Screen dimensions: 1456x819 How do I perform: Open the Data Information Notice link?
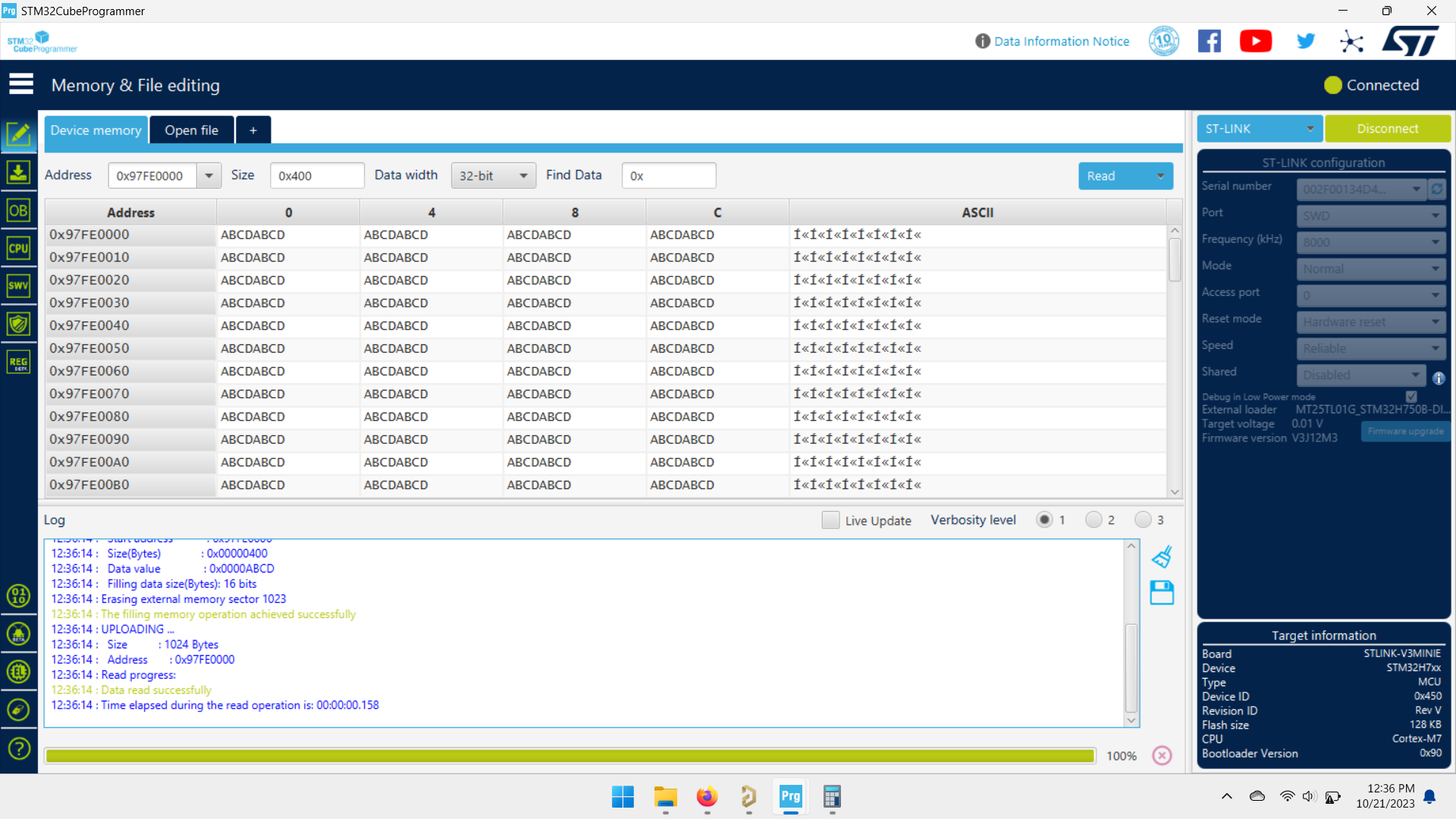[x=1061, y=41]
